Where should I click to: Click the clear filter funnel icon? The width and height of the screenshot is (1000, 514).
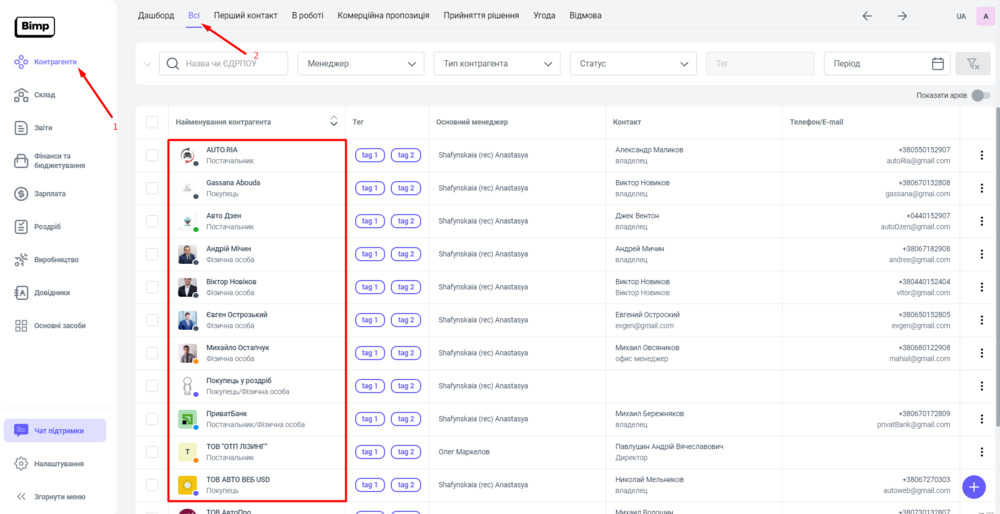(x=972, y=64)
